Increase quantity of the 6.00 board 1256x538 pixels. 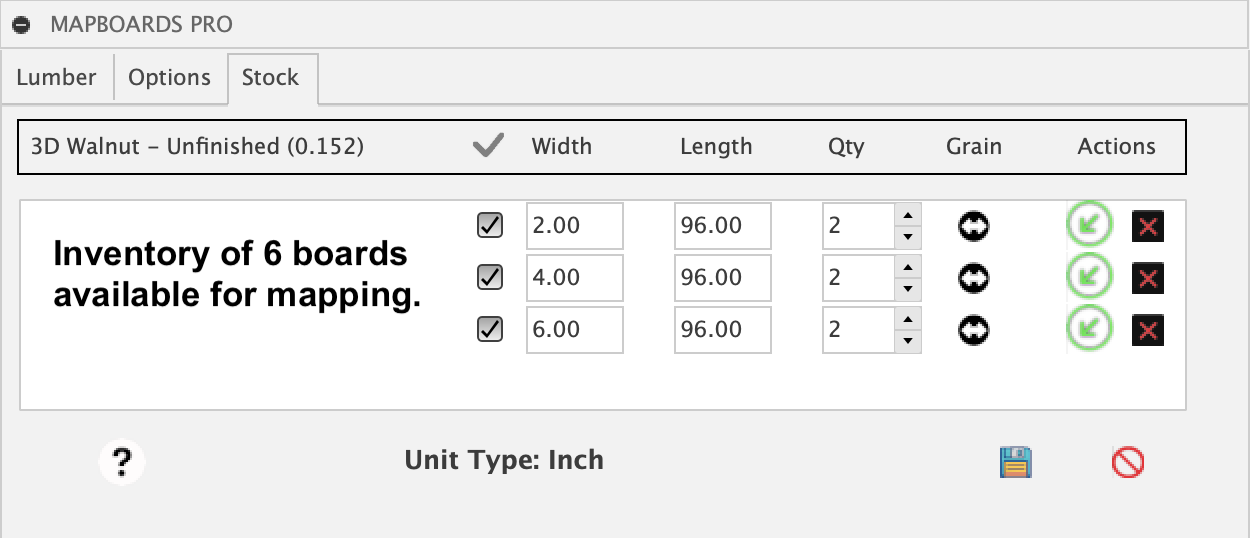(x=907, y=319)
